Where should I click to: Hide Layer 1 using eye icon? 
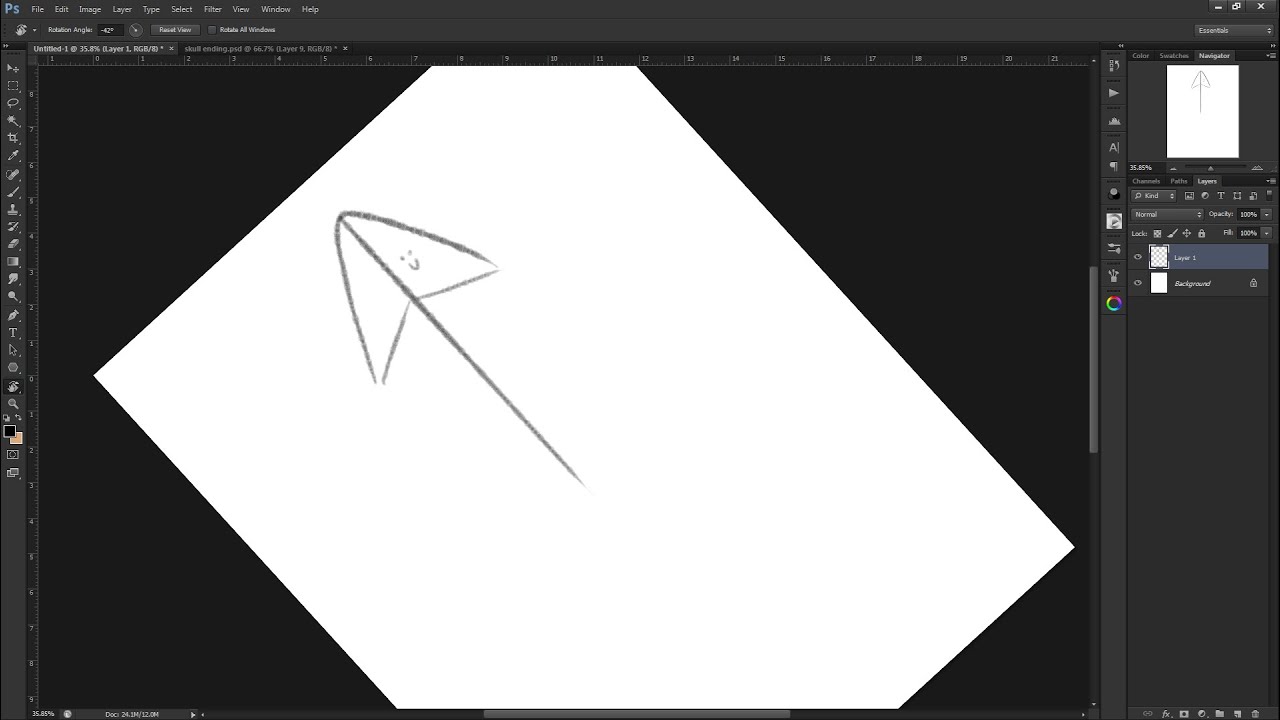click(1137, 258)
